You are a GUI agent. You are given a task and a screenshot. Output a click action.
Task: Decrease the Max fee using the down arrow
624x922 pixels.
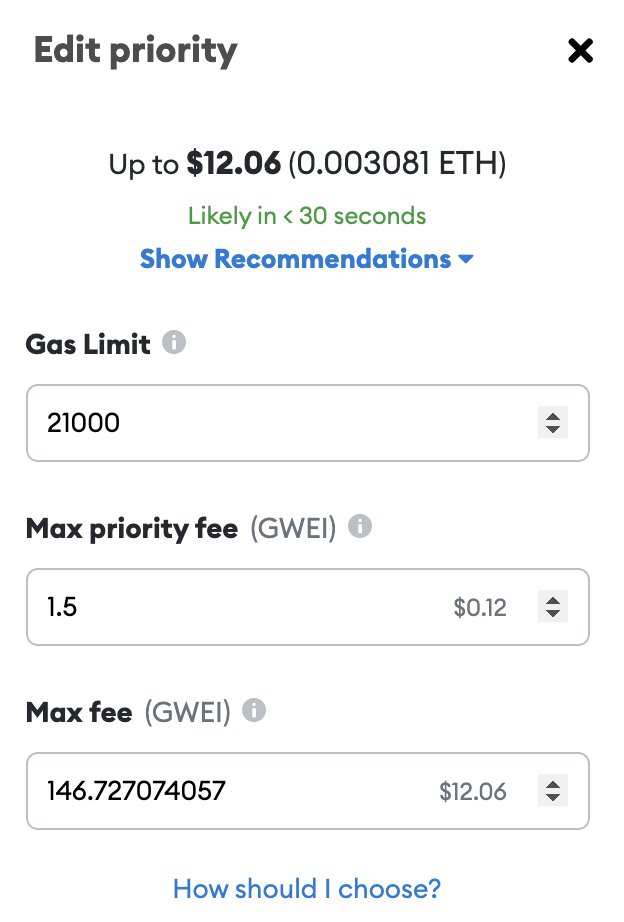[552, 797]
